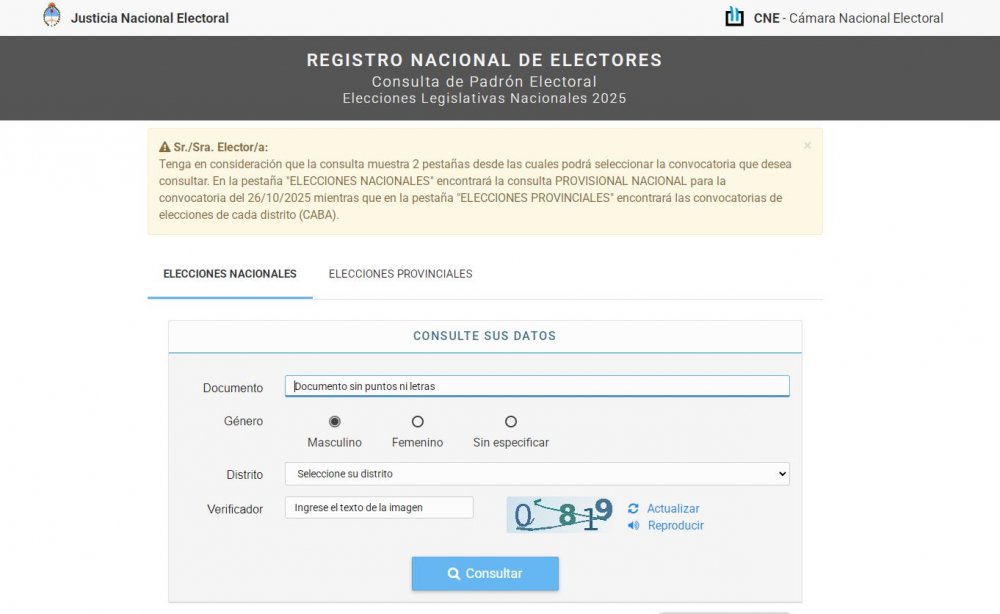Dismiss the yellow alert with the X

tap(807, 145)
